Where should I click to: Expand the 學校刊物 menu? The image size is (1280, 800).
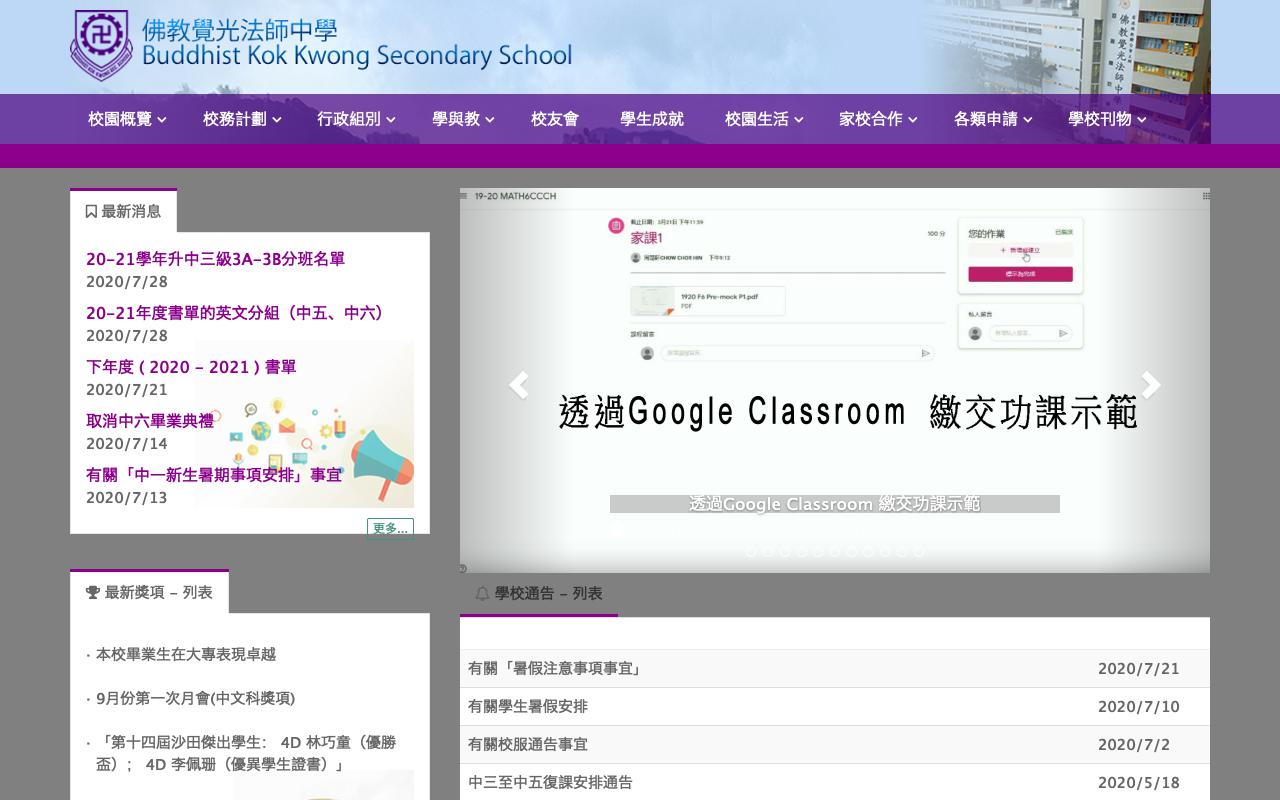pyautogui.click(x=1107, y=119)
